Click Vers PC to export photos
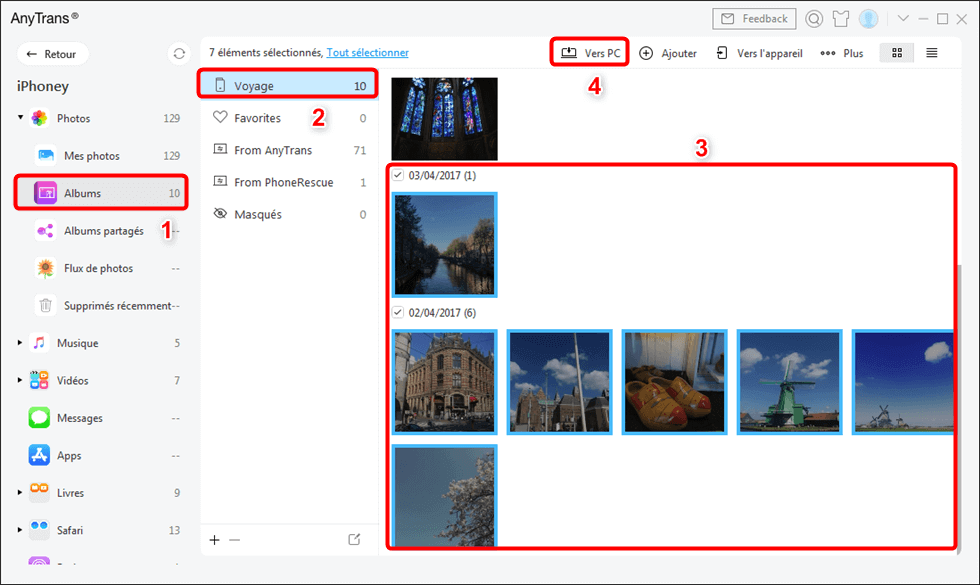Image resolution: width=980 pixels, height=585 pixels. (x=590, y=52)
